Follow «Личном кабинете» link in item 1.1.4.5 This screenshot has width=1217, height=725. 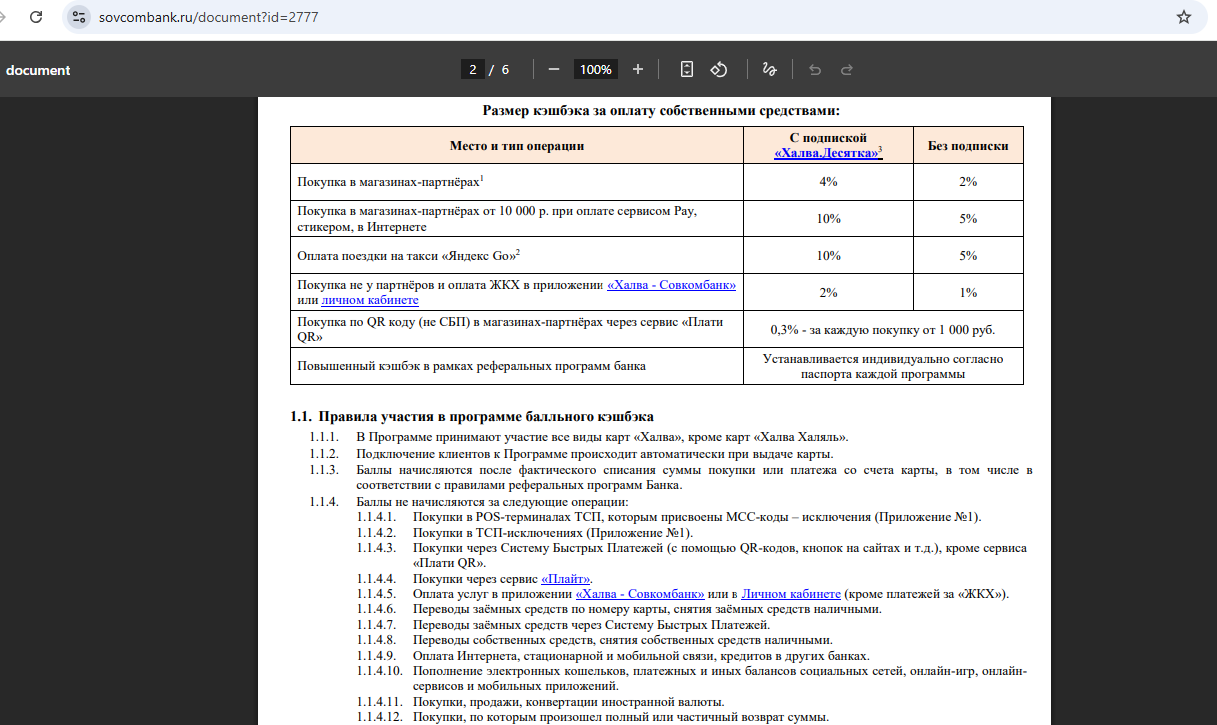coord(791,594)
